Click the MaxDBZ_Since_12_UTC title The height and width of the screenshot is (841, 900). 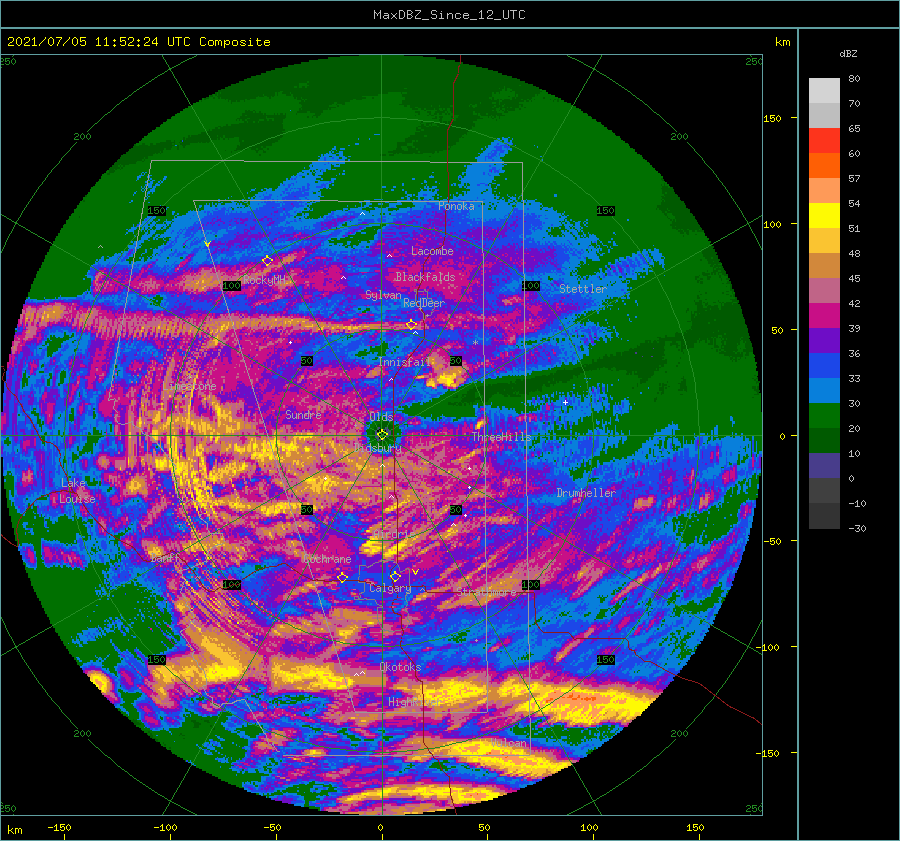449,15
